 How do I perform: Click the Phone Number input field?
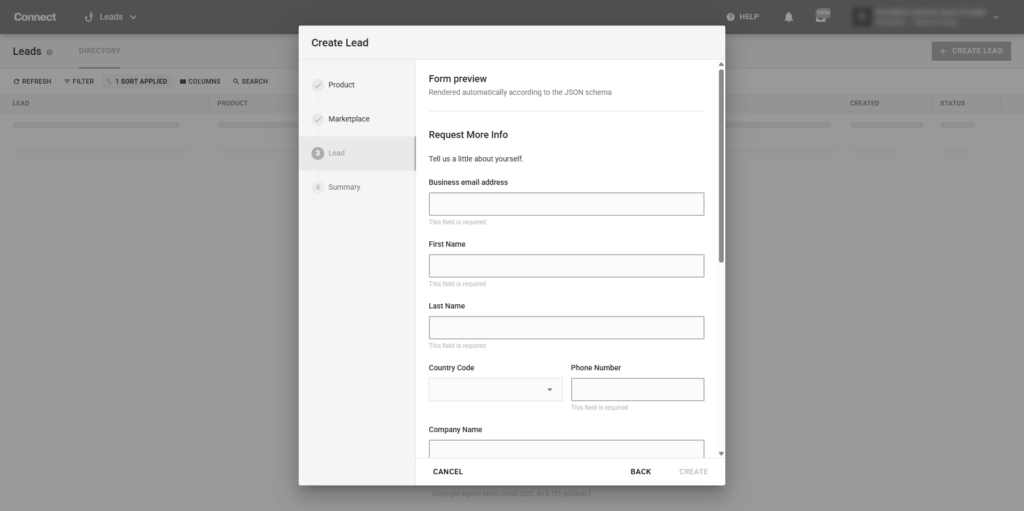(x=637, y=390)
